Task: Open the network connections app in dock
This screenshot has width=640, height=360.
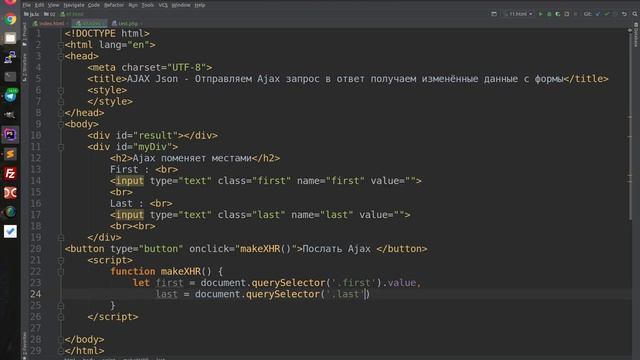Action: (x=10, y=58)
